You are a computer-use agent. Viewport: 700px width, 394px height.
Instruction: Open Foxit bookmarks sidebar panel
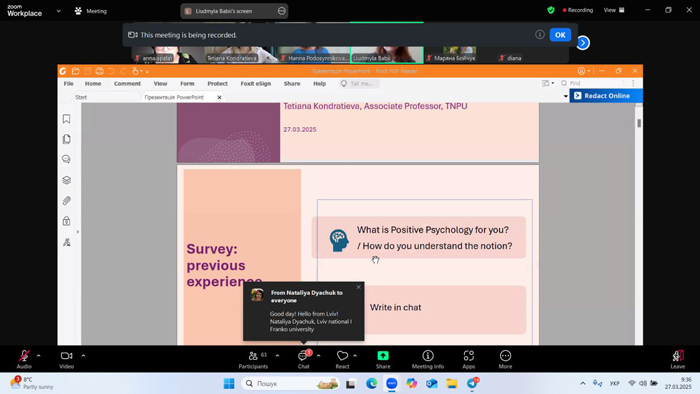coord(67,119)
